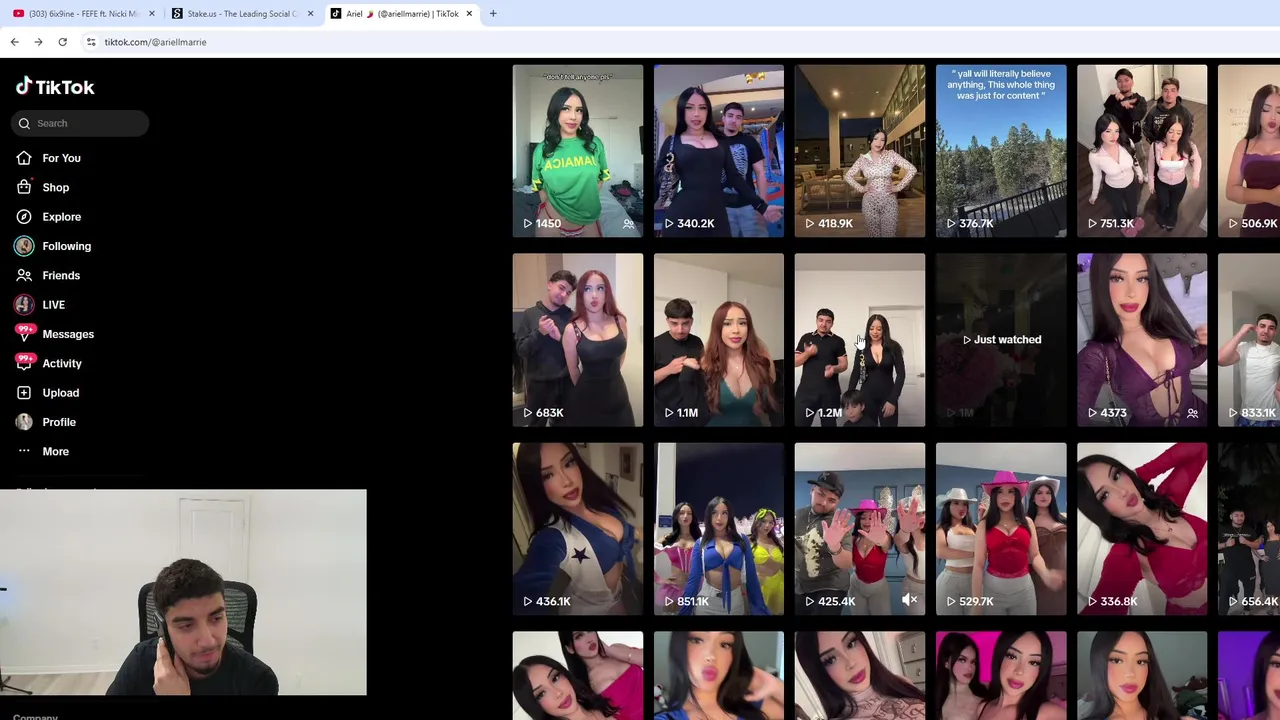
Task: Open the video with 436.1K views
Action: 578,529
